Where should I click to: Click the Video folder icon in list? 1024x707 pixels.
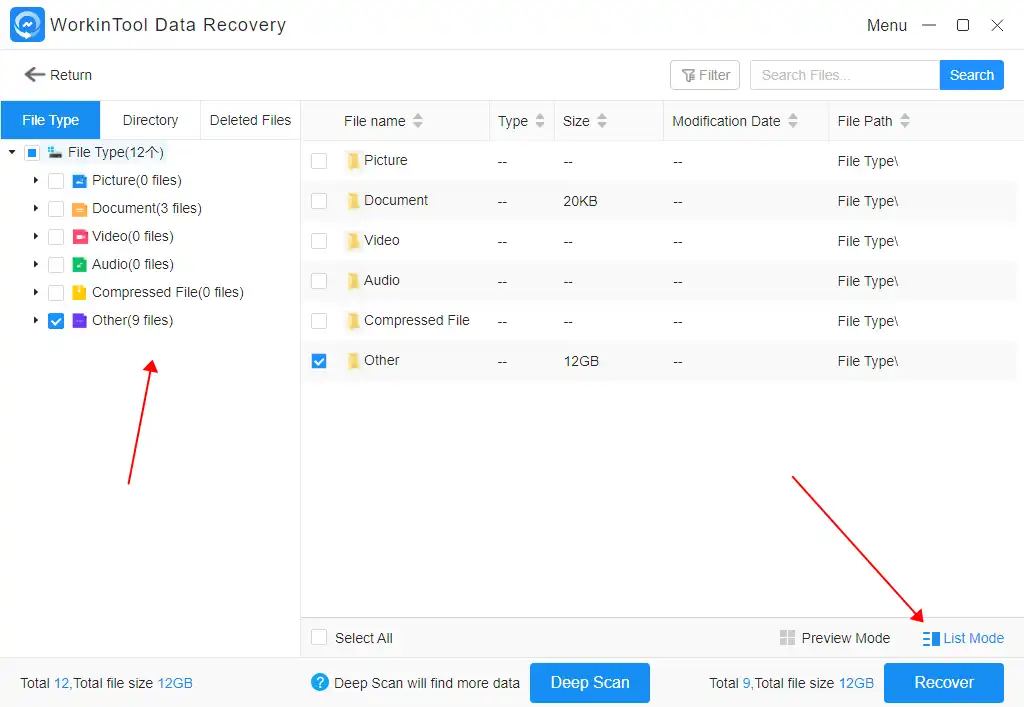click(353, 241)
